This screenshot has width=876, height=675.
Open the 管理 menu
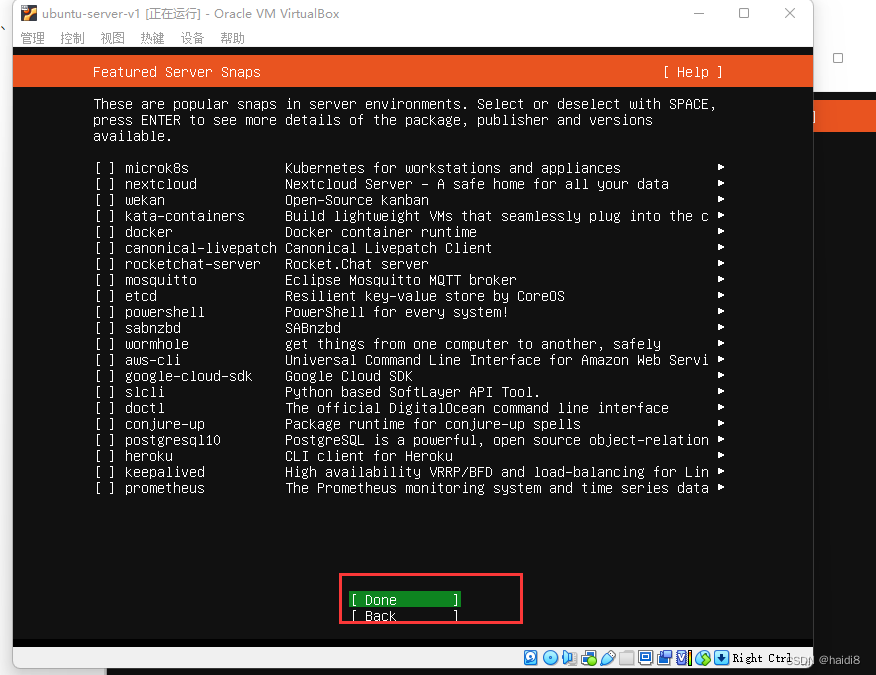click(x=32, y=38)
